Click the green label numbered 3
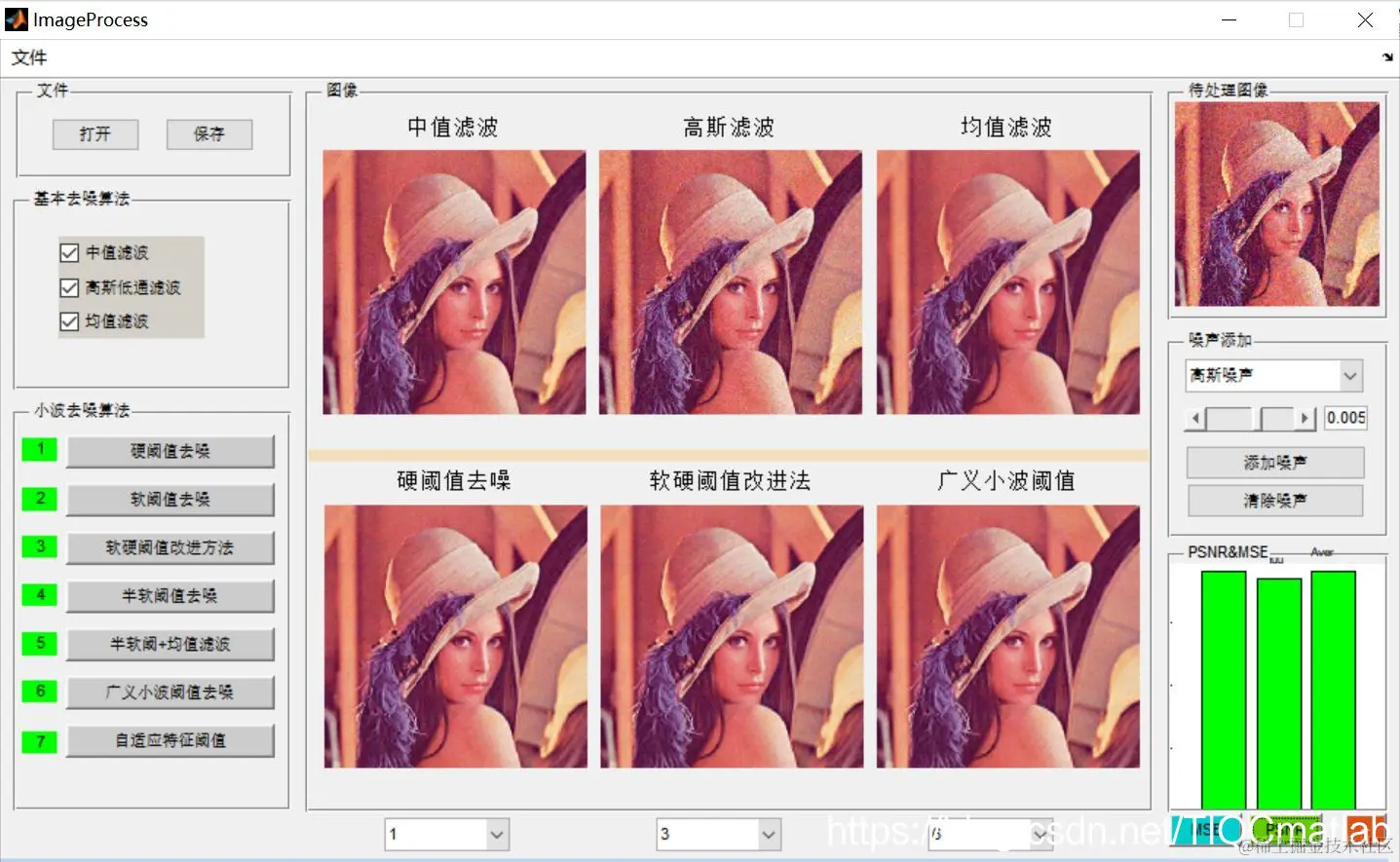The image size is (1400, 862). pyautogui.click(x=40, y=546)
